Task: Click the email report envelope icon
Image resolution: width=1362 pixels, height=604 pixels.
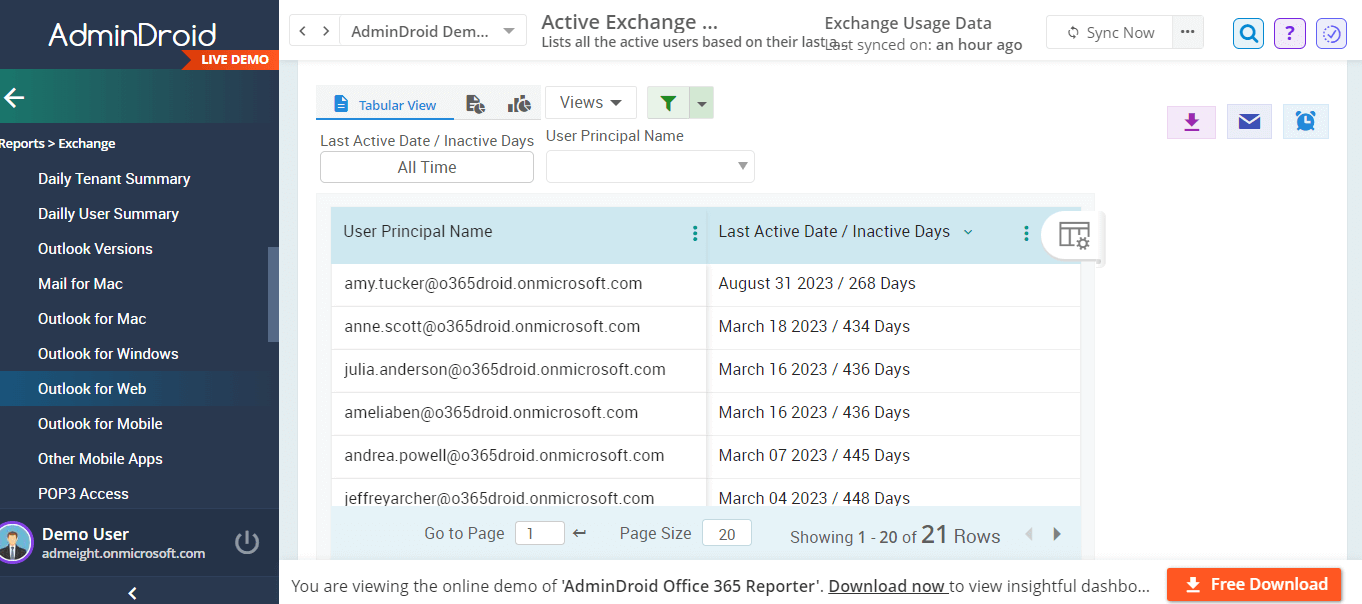Action: coord(1249,122)
